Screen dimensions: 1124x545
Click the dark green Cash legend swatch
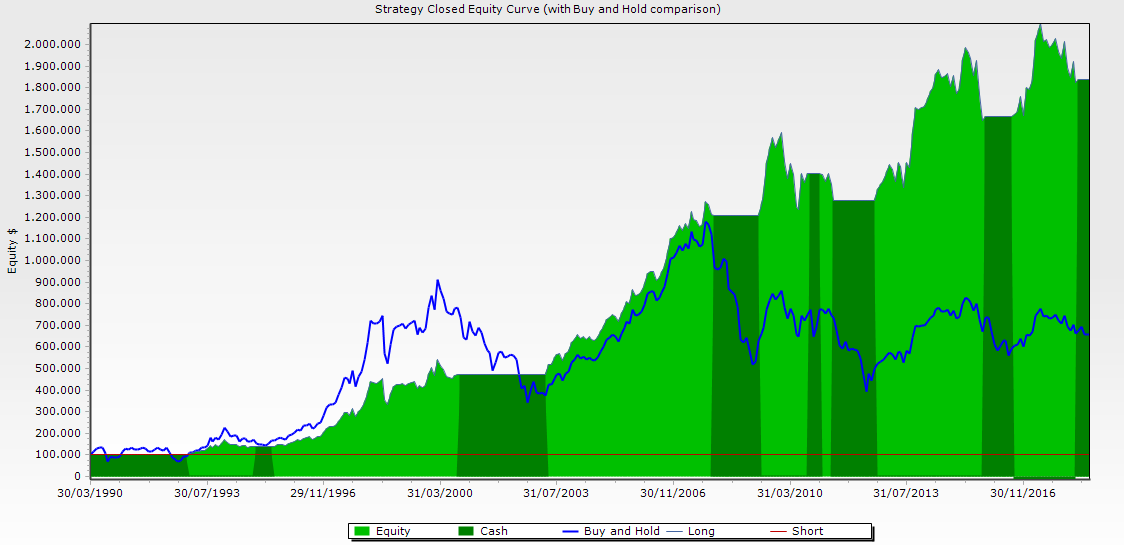point(467,531)
